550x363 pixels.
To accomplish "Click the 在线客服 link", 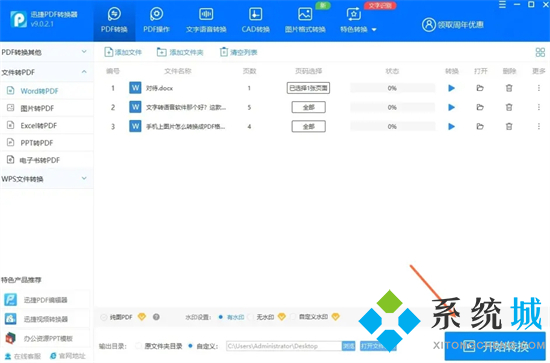I will [x=23, y=356].
